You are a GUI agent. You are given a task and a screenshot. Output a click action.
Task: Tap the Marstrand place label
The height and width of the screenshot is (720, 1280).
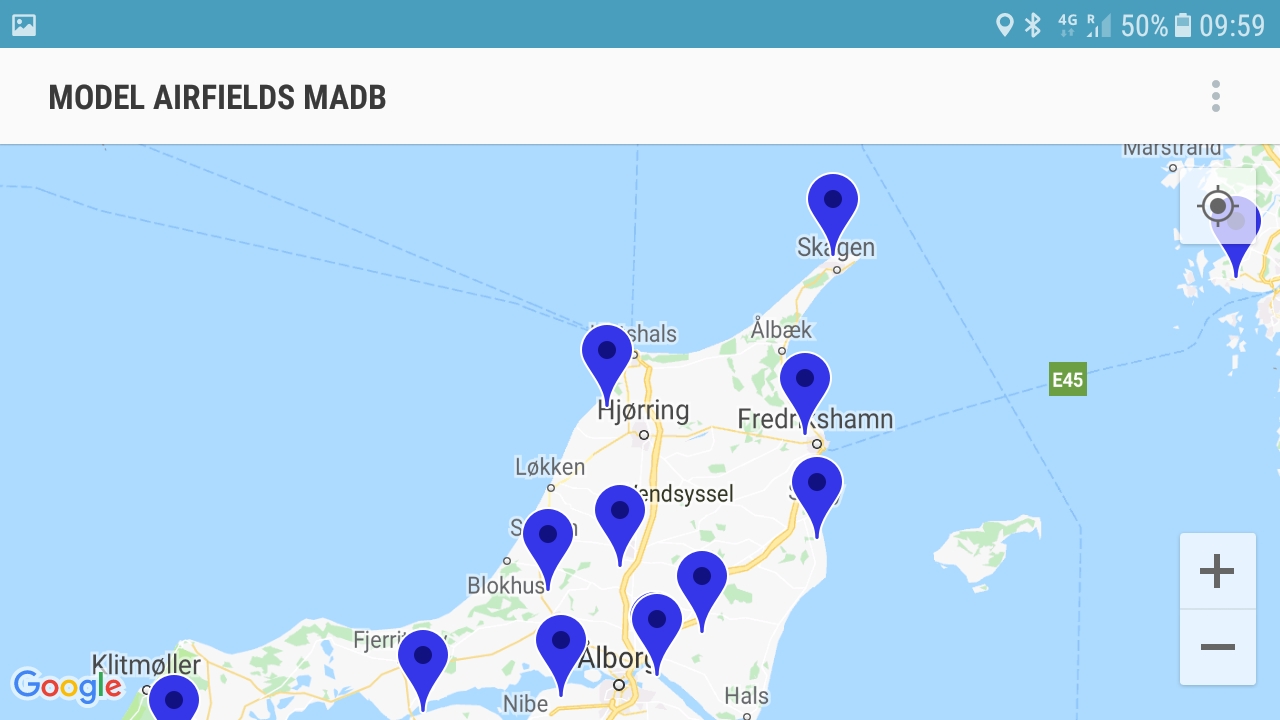[1172, 149]
